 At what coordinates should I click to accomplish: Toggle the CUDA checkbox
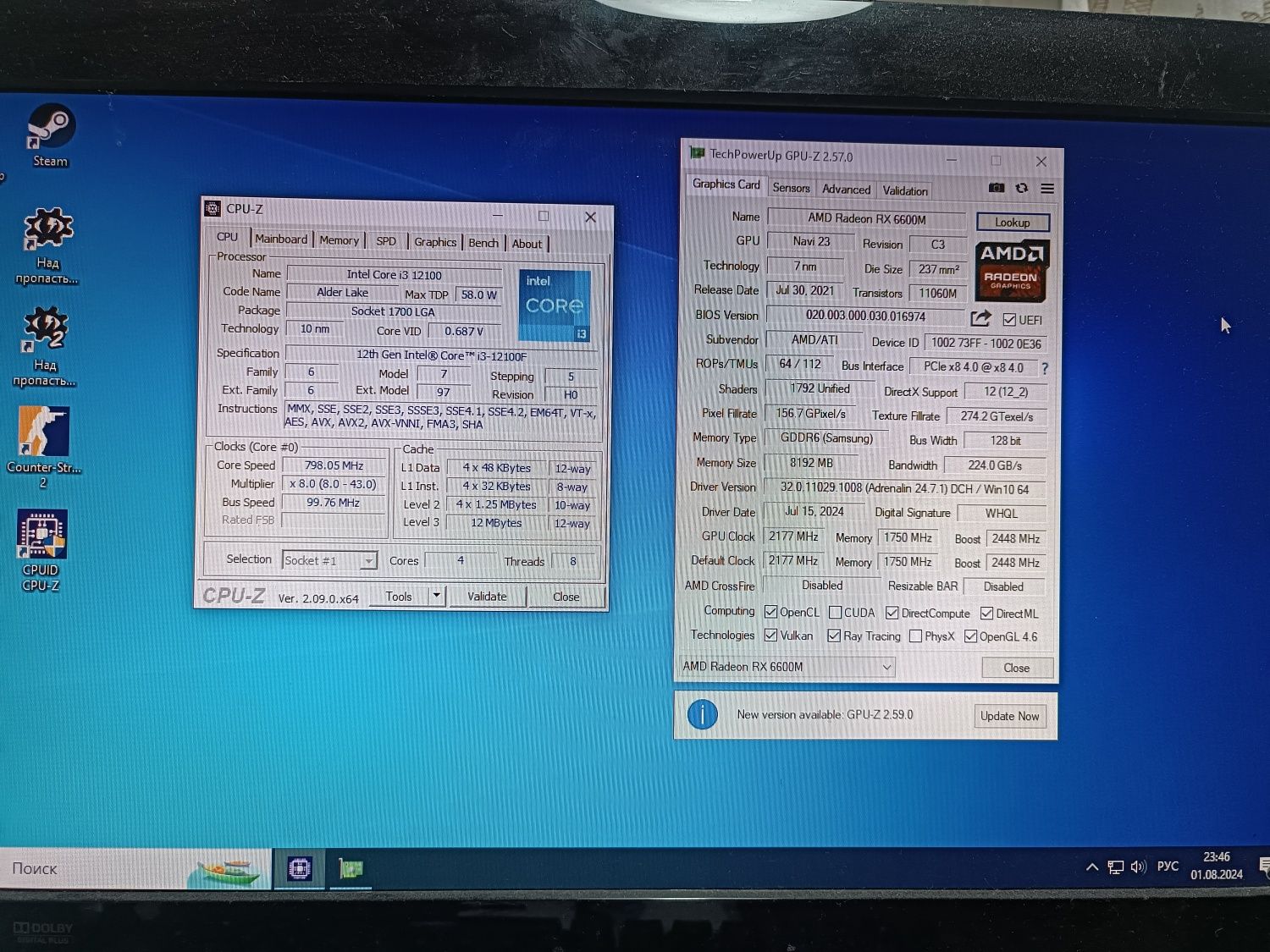(x=835, y=613)
